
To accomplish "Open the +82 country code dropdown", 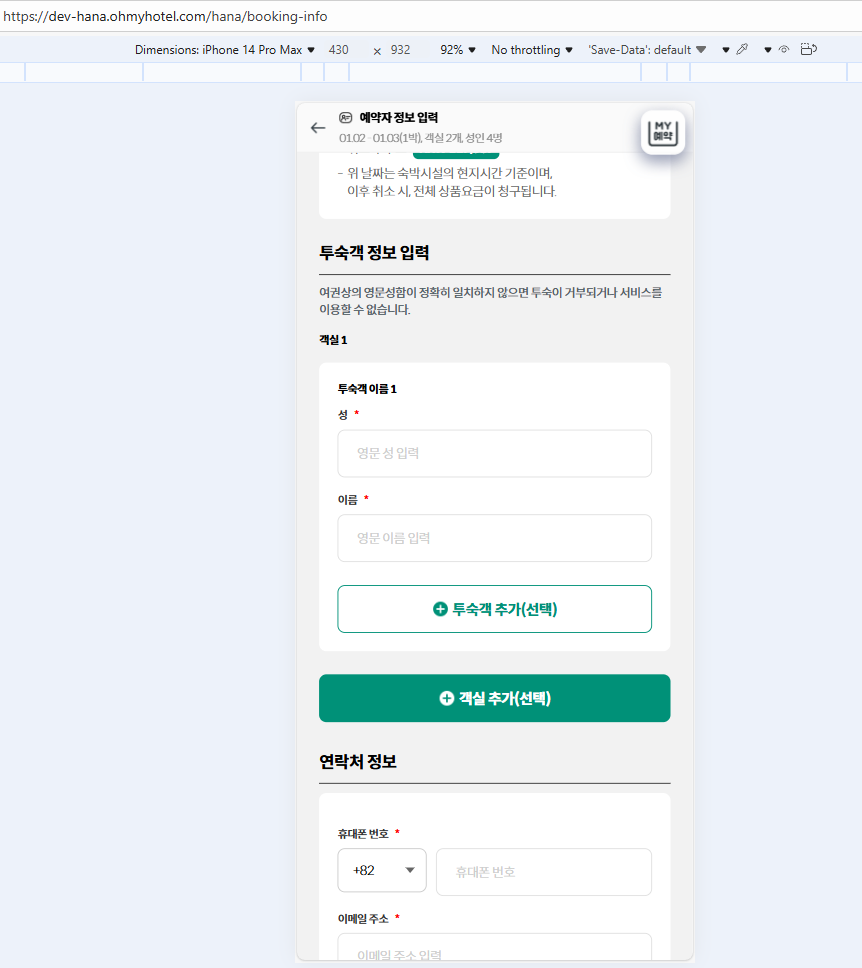I will click(x=382, y=870).
